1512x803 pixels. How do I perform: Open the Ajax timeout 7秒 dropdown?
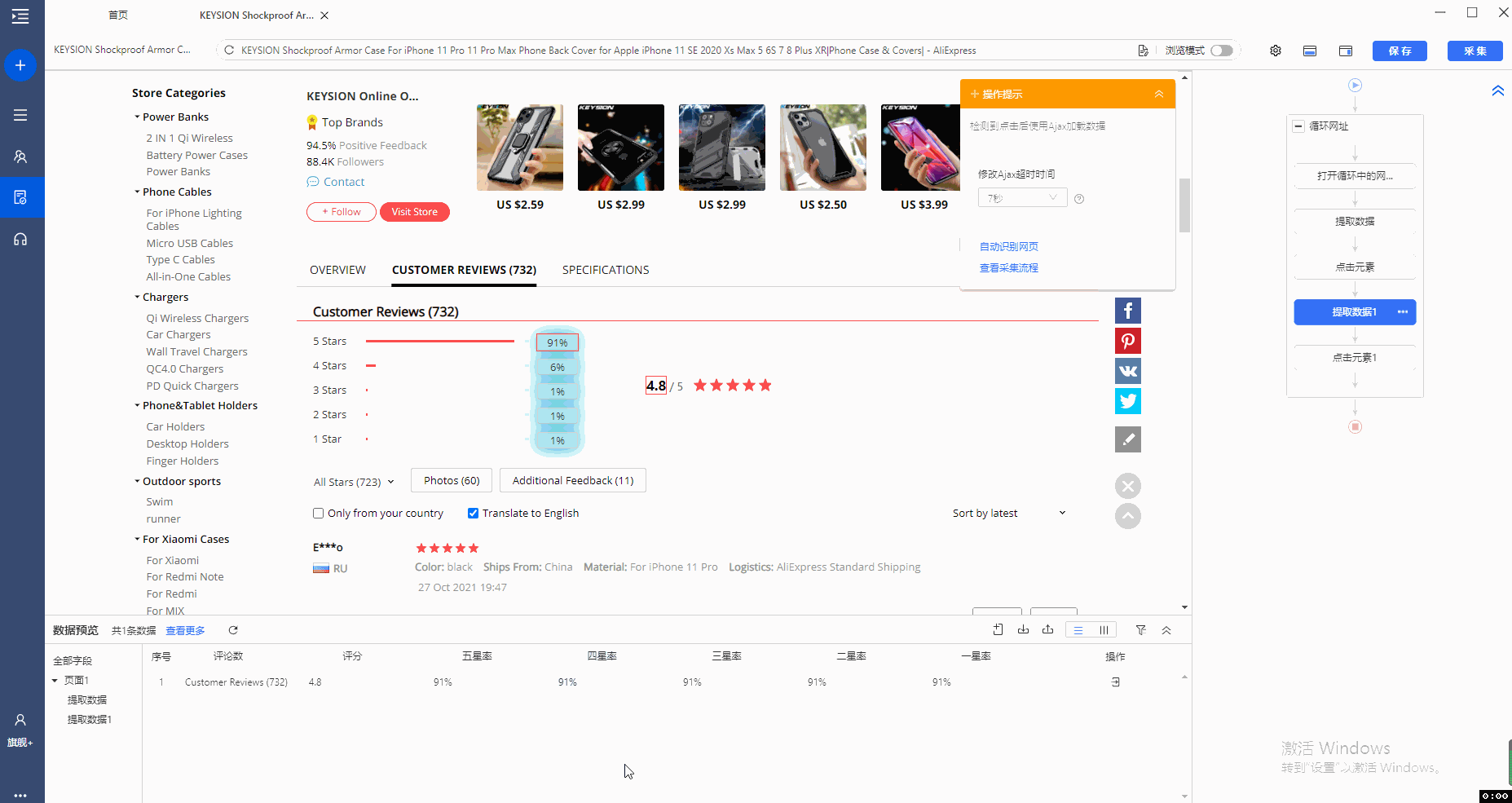click(x=1022, y=198)
